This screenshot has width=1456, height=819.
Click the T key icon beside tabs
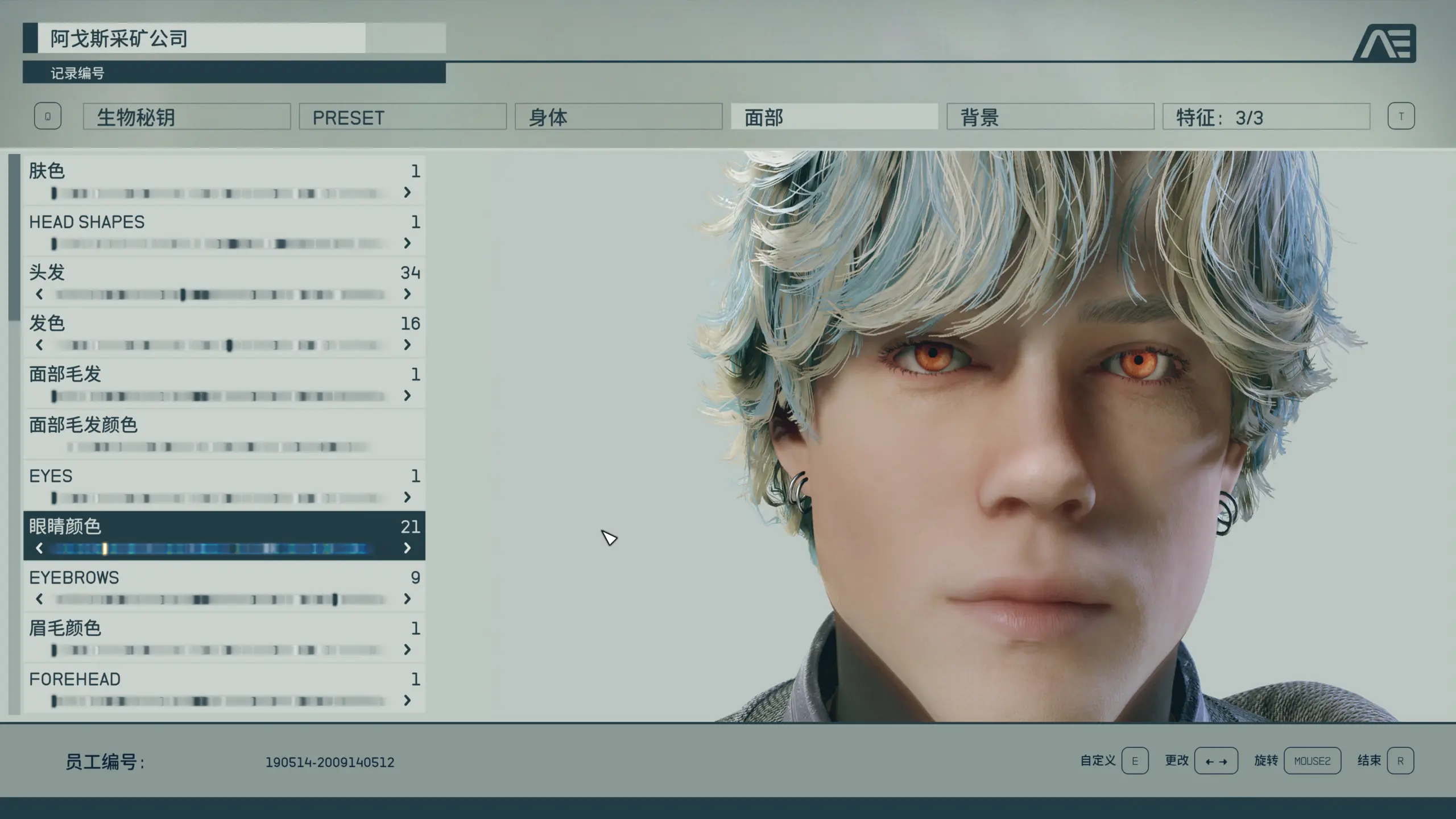coord(1401,117)
